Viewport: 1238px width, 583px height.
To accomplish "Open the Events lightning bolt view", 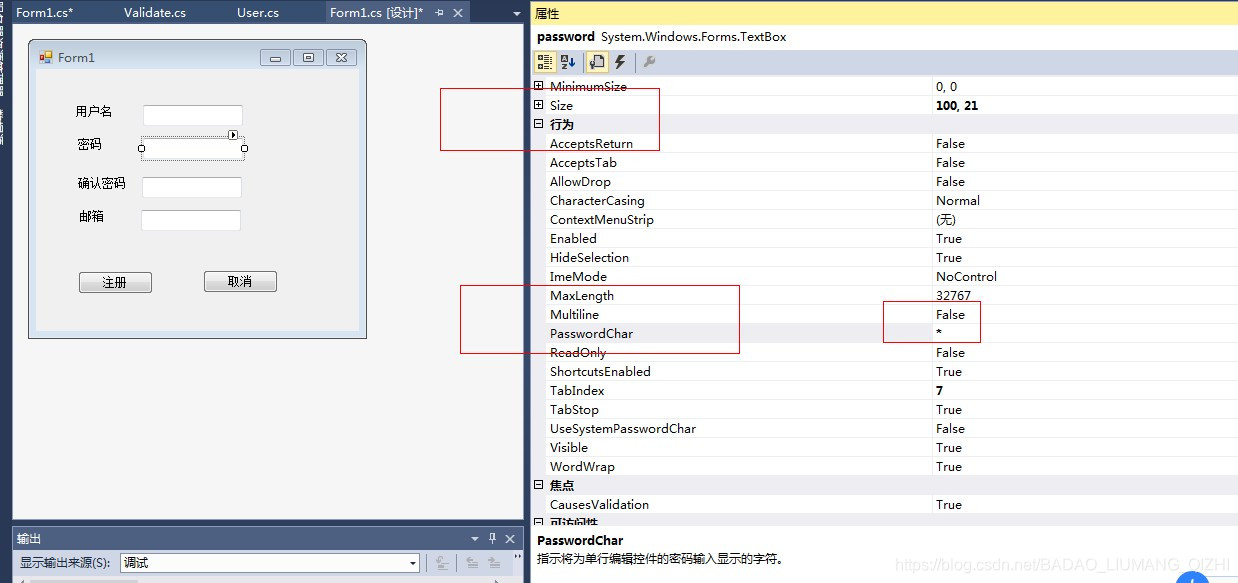I will [x=620, y=62].
